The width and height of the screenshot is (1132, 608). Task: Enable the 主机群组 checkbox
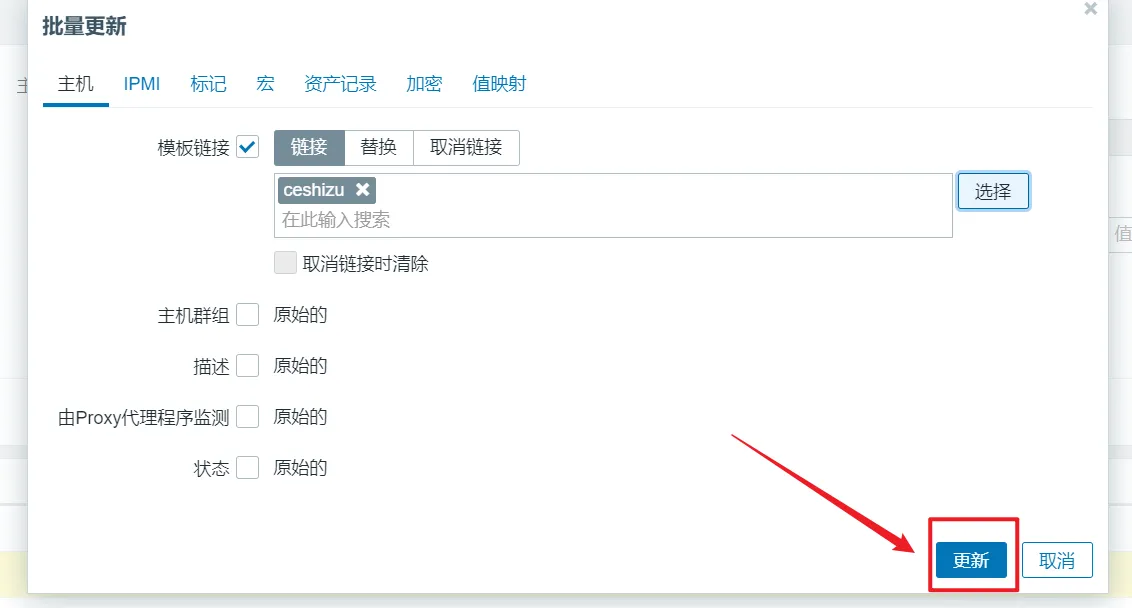click(248, 315)
